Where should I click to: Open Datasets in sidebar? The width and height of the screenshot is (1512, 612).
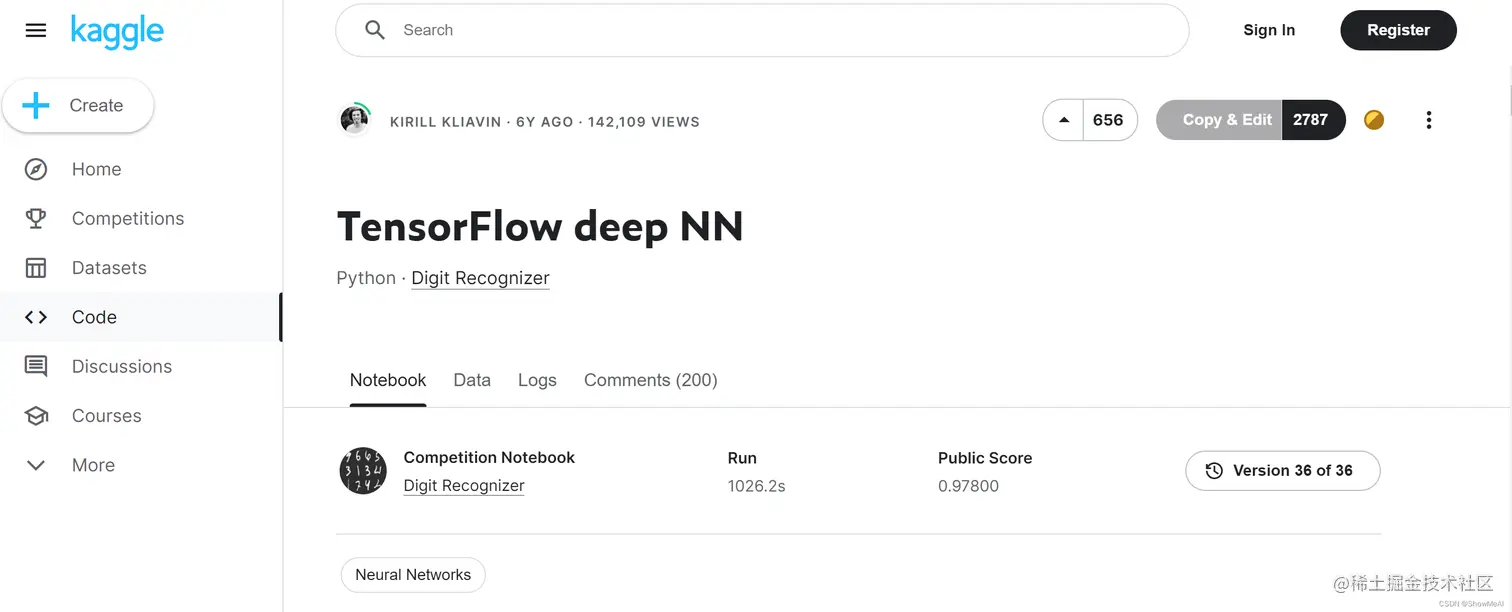pos(109,268)
